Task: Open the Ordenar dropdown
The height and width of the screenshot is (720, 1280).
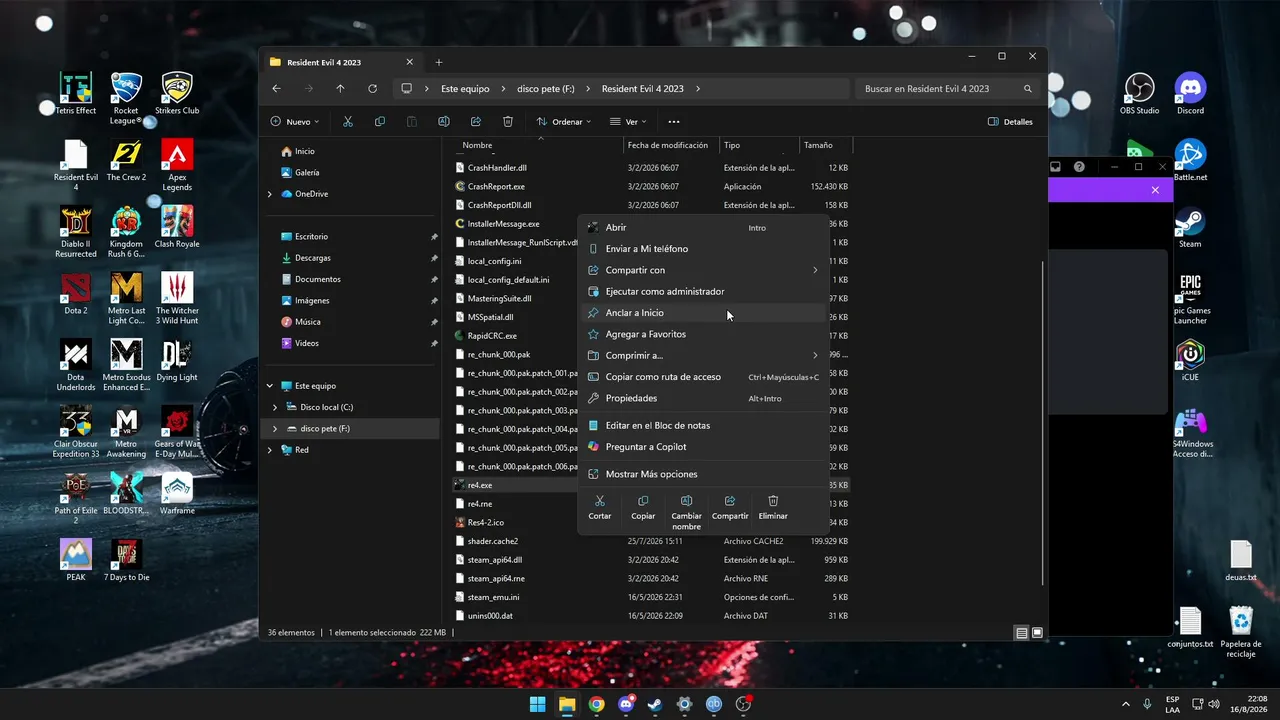Action: click(x=564, y=122)
